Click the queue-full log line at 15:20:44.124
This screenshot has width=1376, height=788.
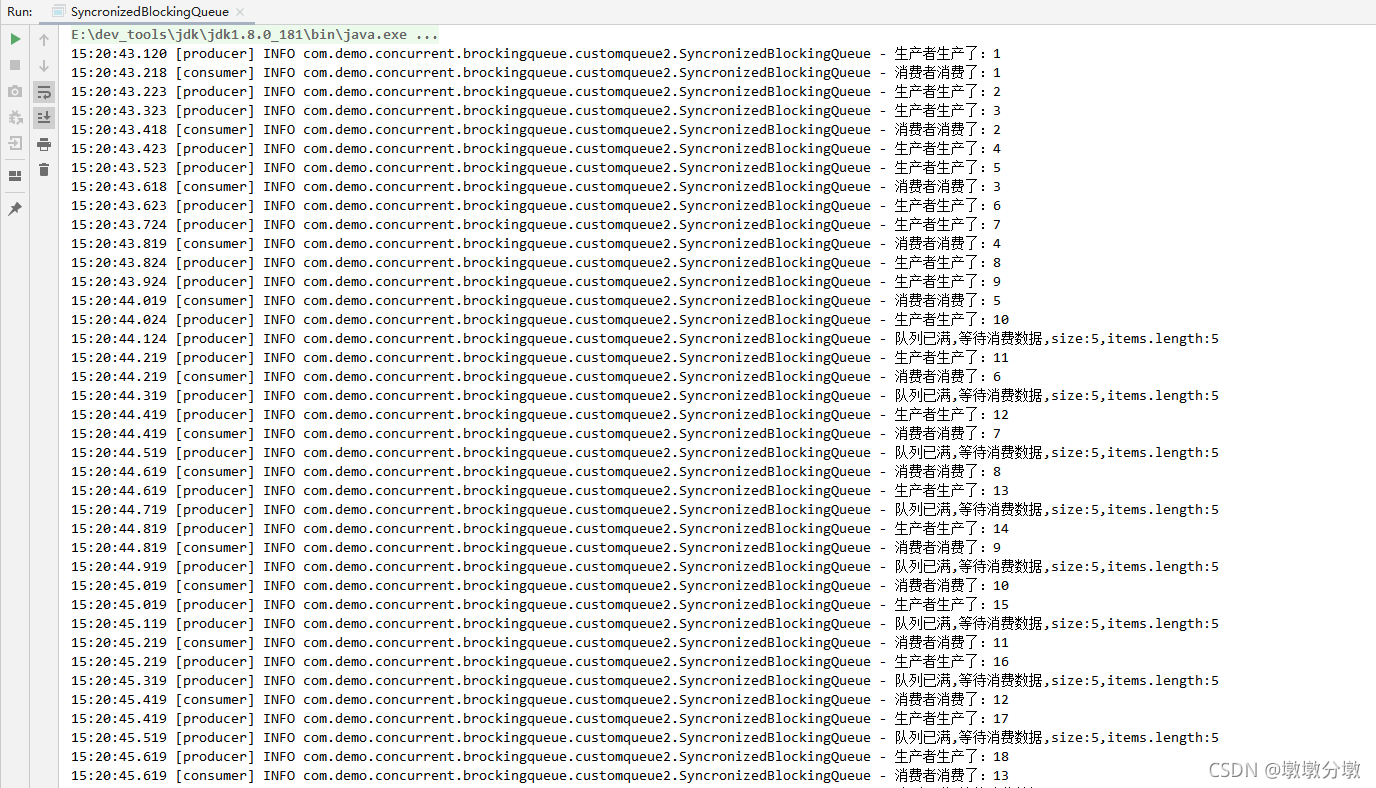tap(645, 339)
